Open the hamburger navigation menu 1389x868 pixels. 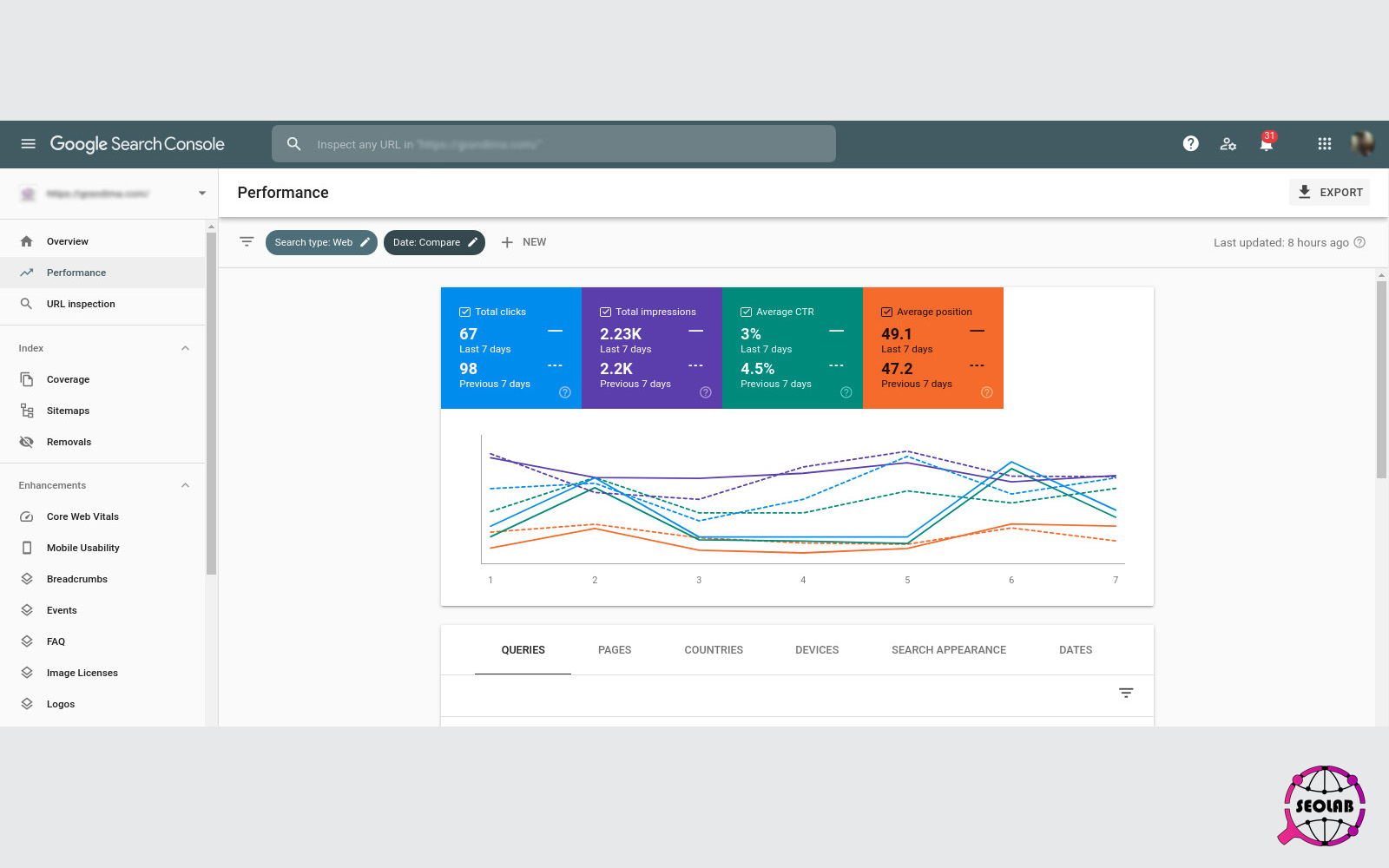pos(29,144)
